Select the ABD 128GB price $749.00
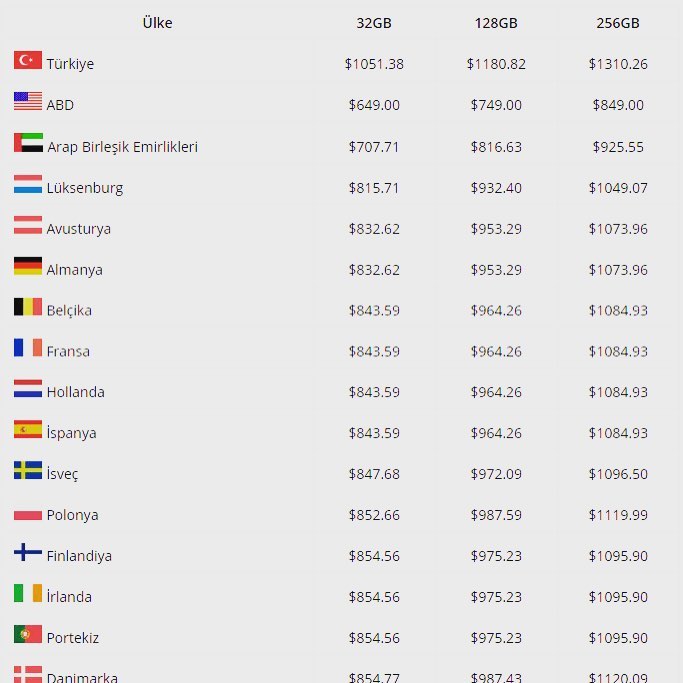This screenshot has width=683, height=683. [496, 105]
